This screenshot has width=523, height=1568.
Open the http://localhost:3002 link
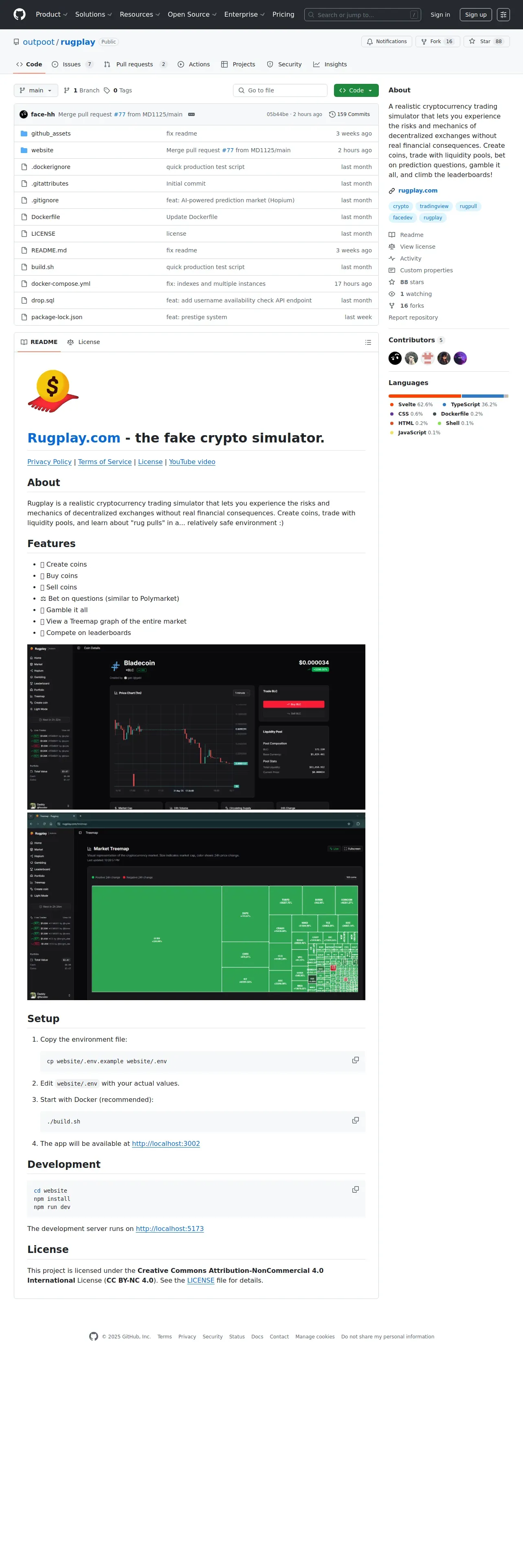(x=166, y=1144)
